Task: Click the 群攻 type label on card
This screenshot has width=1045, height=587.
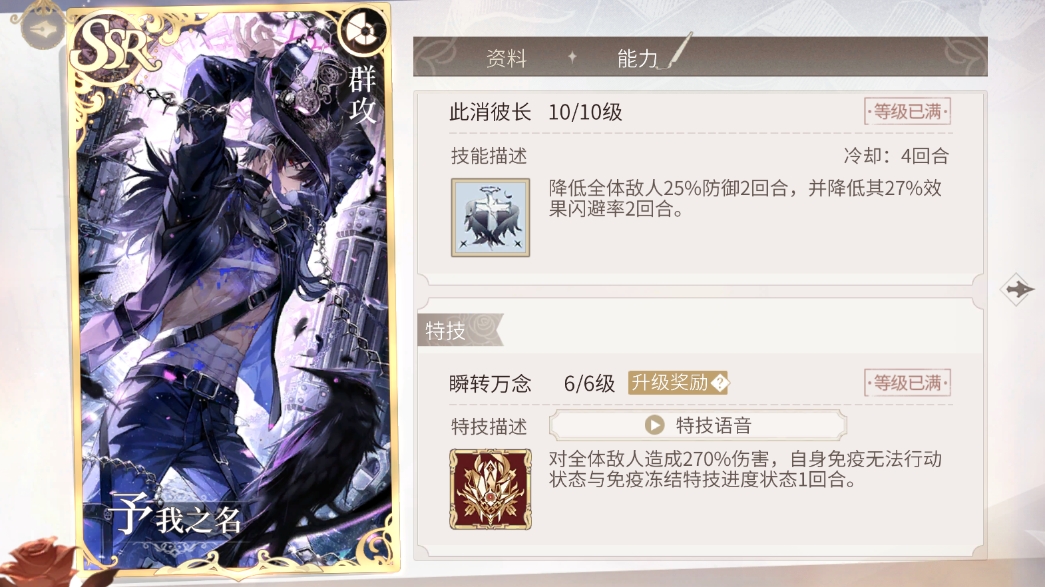Action: pos(363,95)
